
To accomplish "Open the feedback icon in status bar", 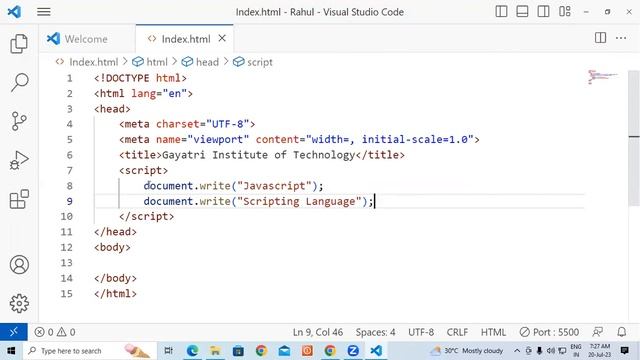I will point(598,332).
